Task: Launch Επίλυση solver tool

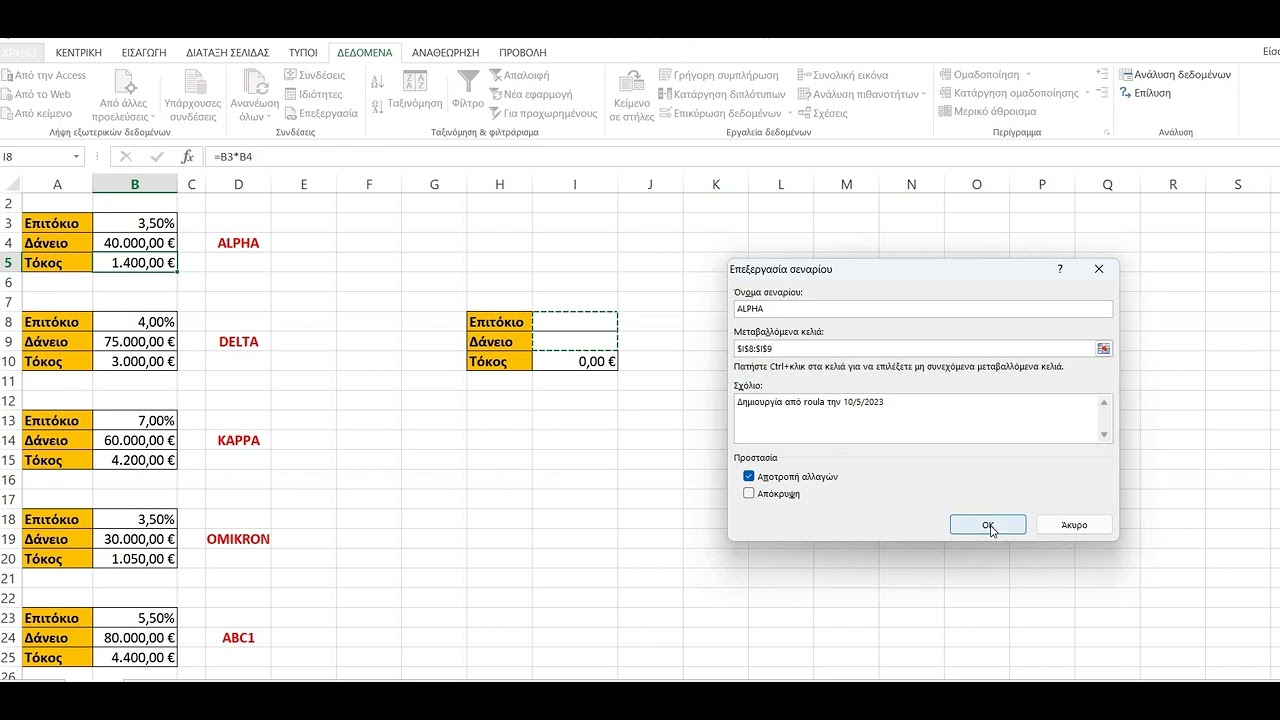Action: (1145, 93)
